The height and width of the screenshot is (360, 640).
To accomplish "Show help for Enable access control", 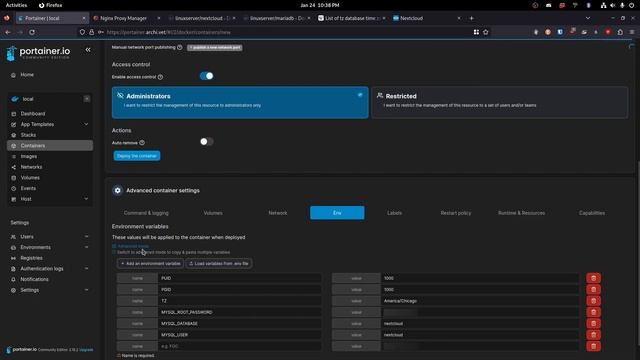I will pos(160,77).
